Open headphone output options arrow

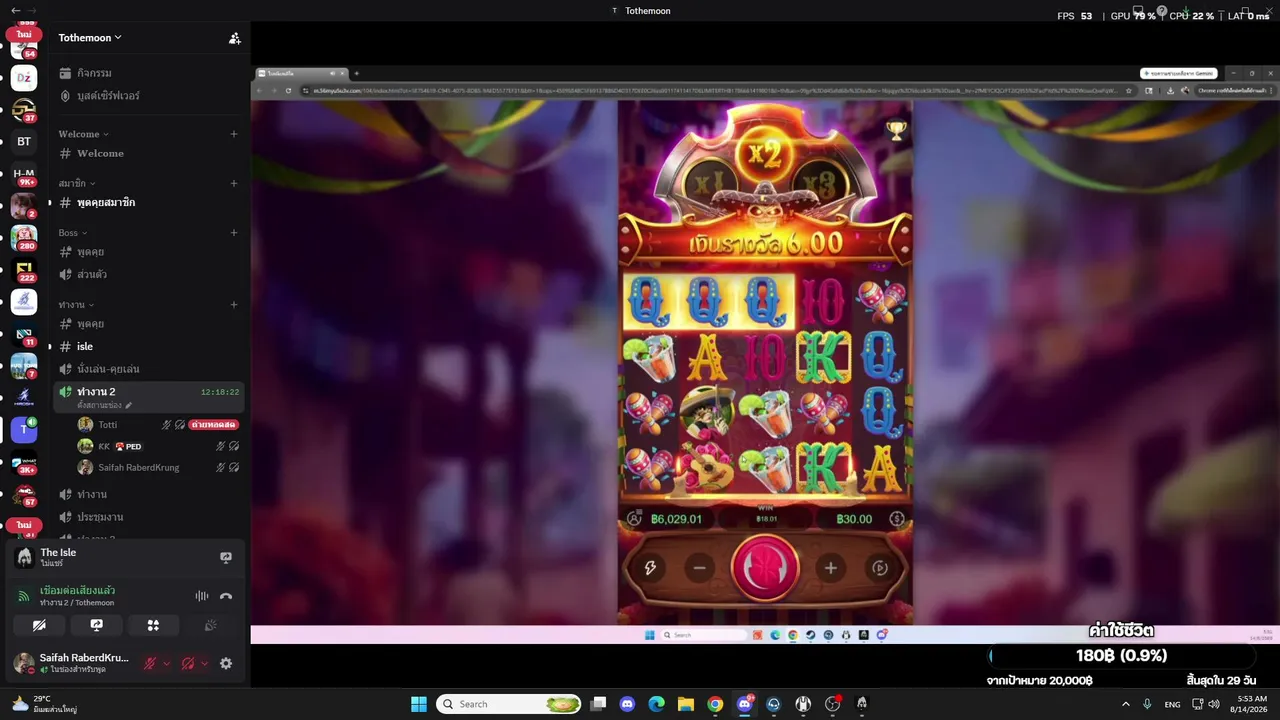pyautogui.click(x=204, y=663)
